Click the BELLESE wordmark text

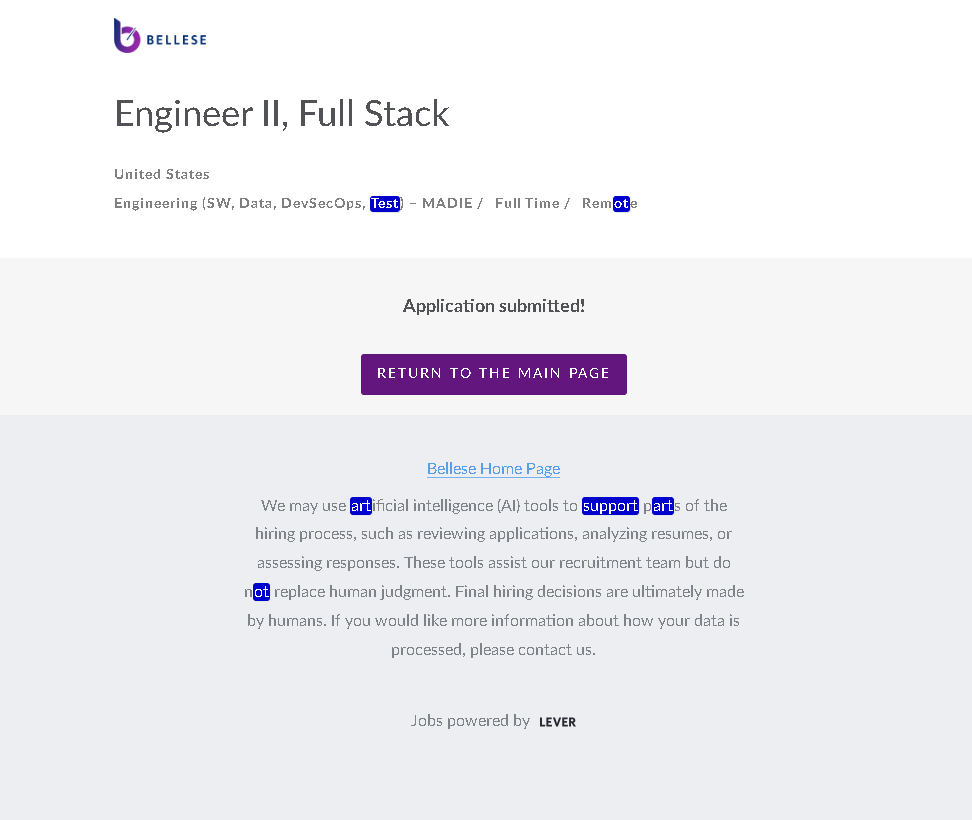[176, 41]
